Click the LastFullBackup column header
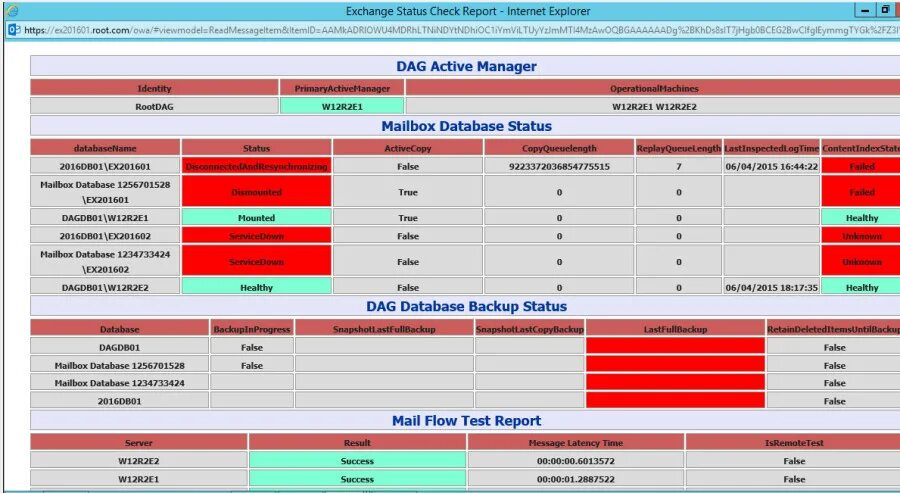 pyautogui.click(x=675, y=329)
